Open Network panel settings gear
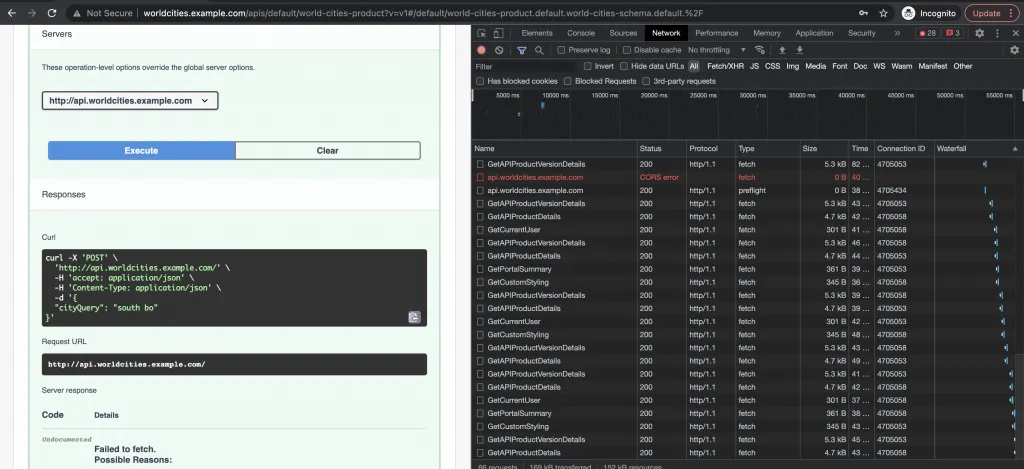Viewport: 1024px width, 469px height. (1014, 50)
